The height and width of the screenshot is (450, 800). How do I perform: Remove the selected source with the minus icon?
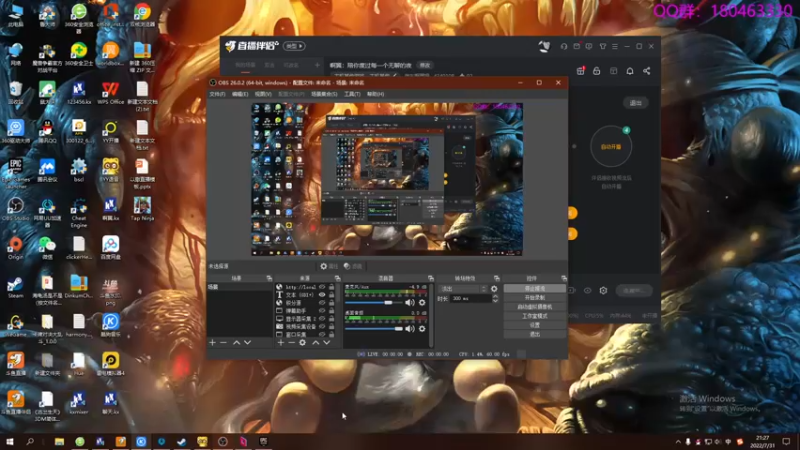291,342
